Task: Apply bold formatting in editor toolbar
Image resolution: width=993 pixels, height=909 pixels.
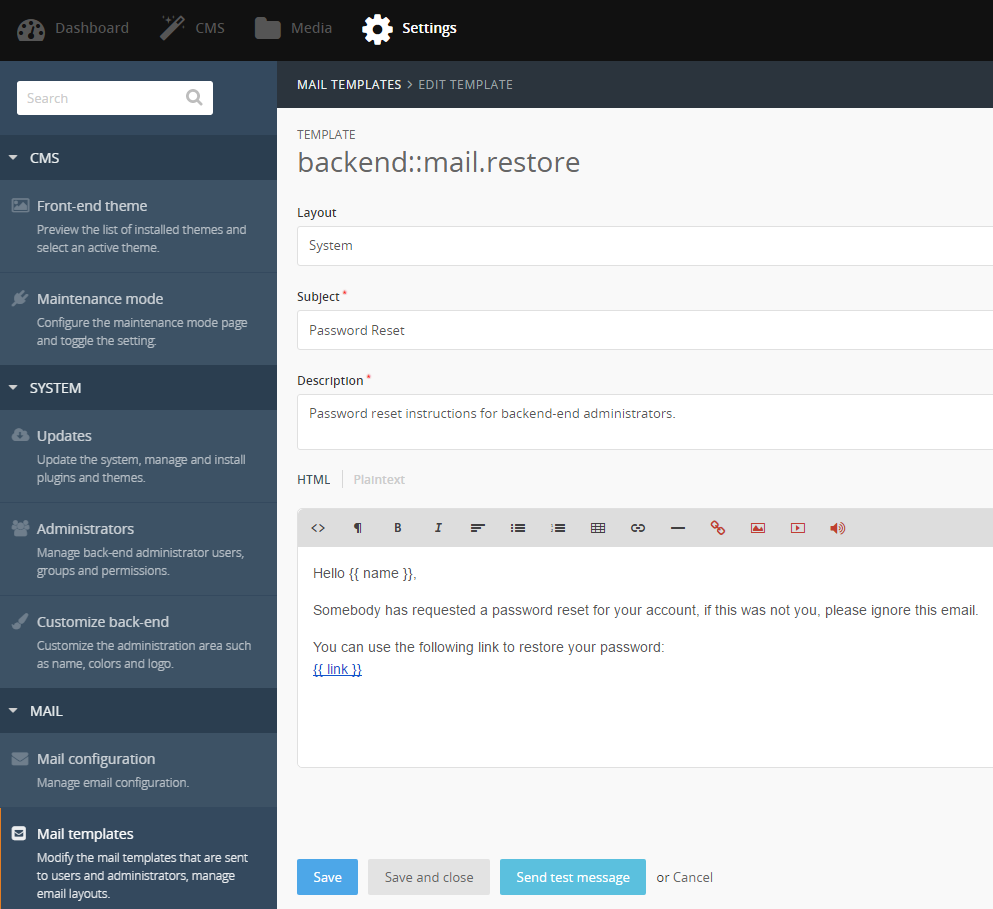Action: pyautogui.click(x=398, y=528)
